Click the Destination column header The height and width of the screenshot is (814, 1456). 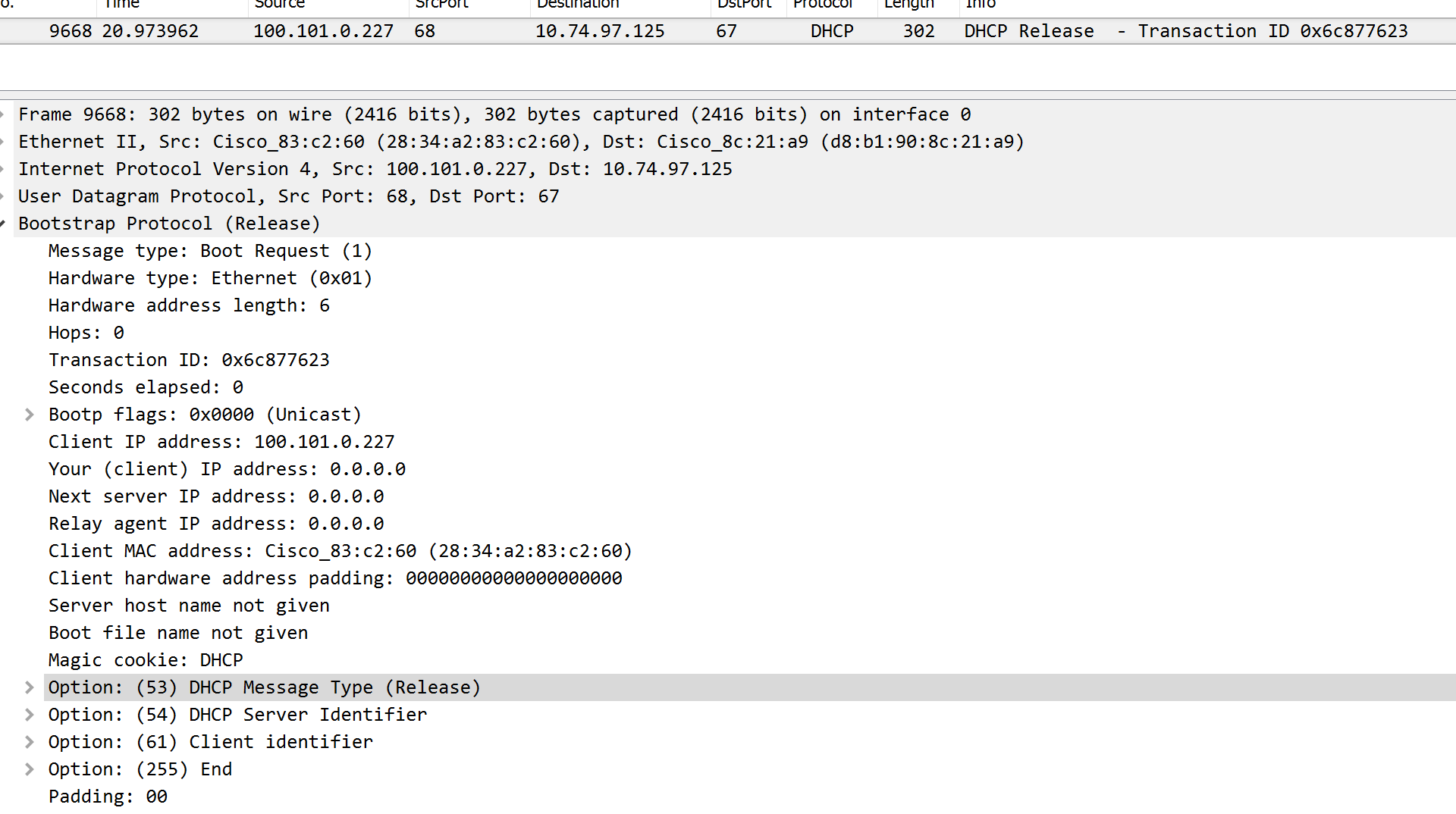(578, 5)
